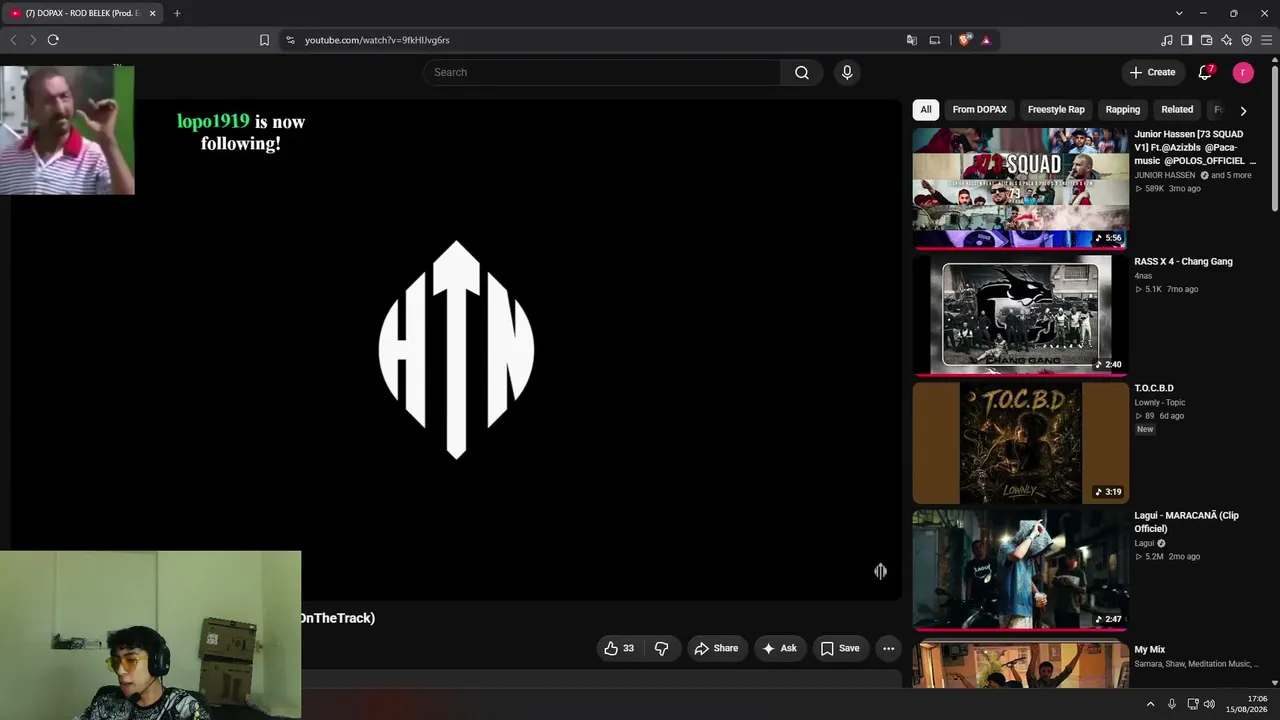The height and width of the screenshot is (720, 1280).
Task: Click the '4nas' channel name
Action: [1143, 276]
